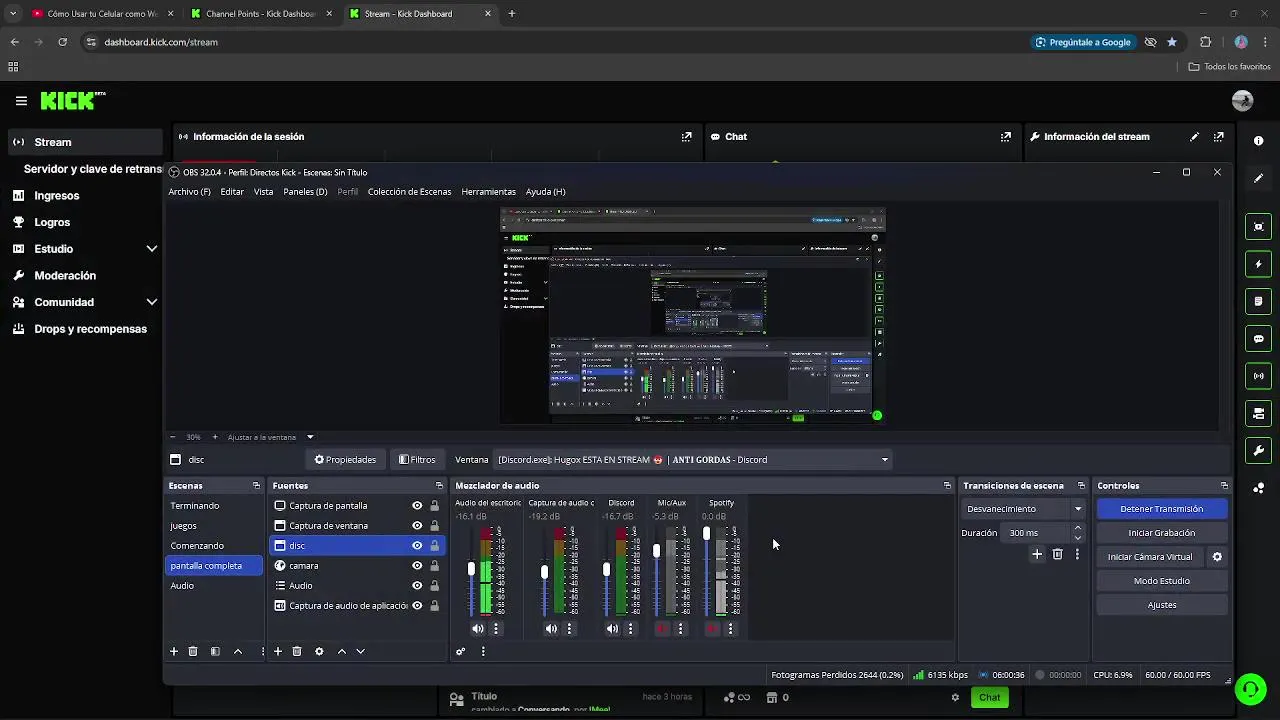Delete scene transition with trash icon
The image size is (1280, 720).
[x=1057, y=554]
